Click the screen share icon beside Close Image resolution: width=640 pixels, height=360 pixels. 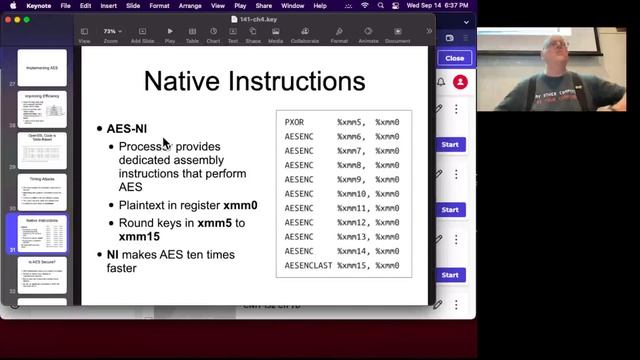[449, 38]
